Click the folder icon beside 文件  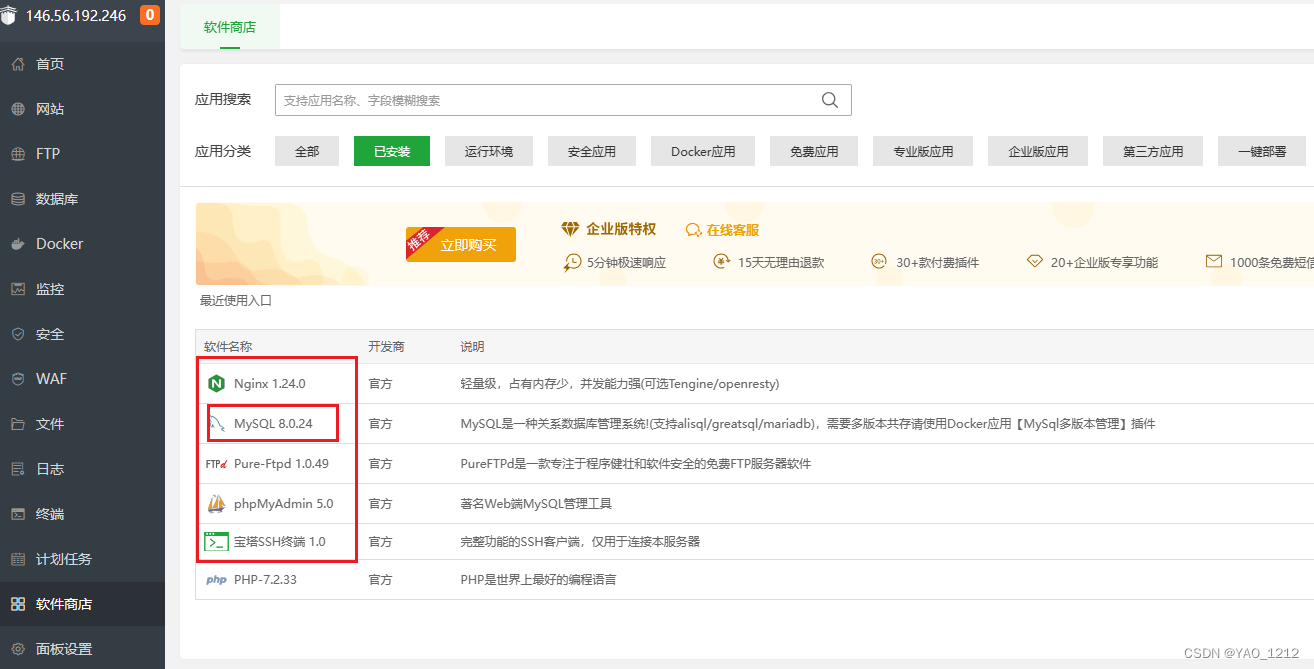click(x=18, y=424)
